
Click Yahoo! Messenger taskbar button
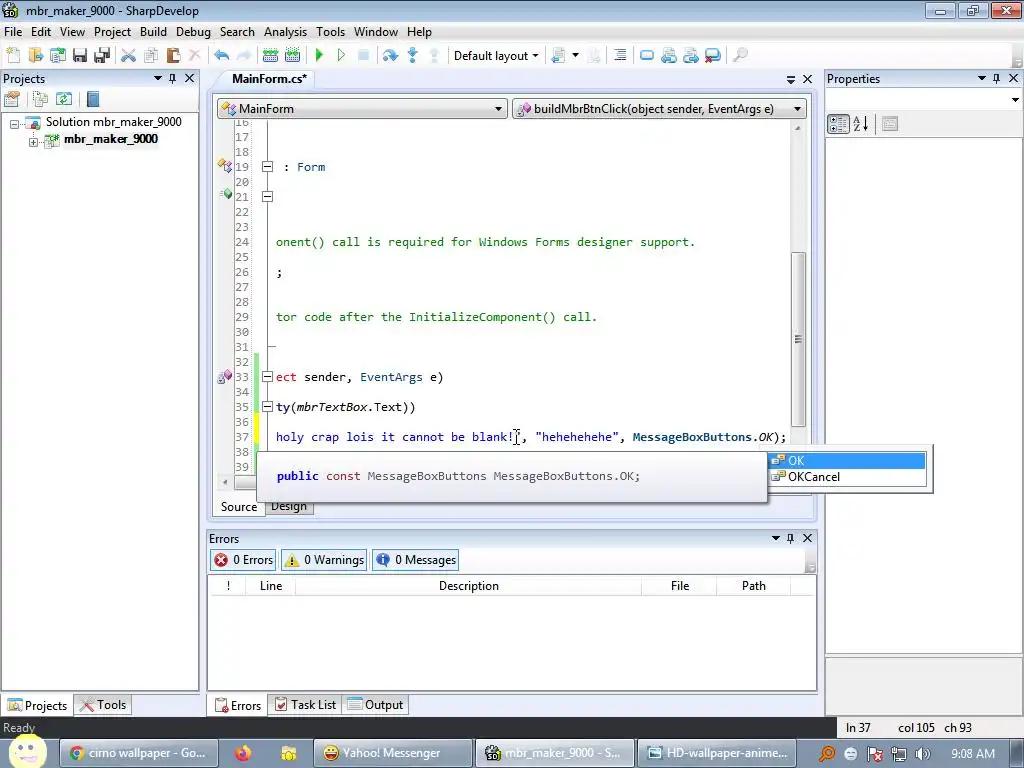click(x=392, y=753)
